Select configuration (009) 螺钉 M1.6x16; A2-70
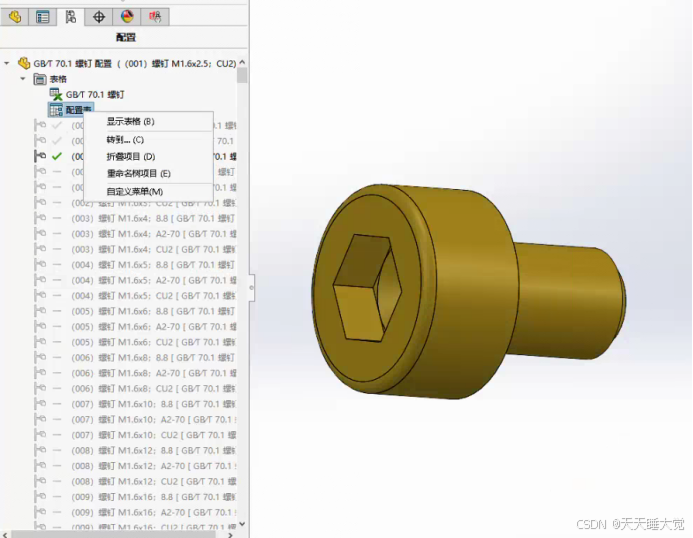The height and width of the screenshot is (538, 693). point(154,512)
